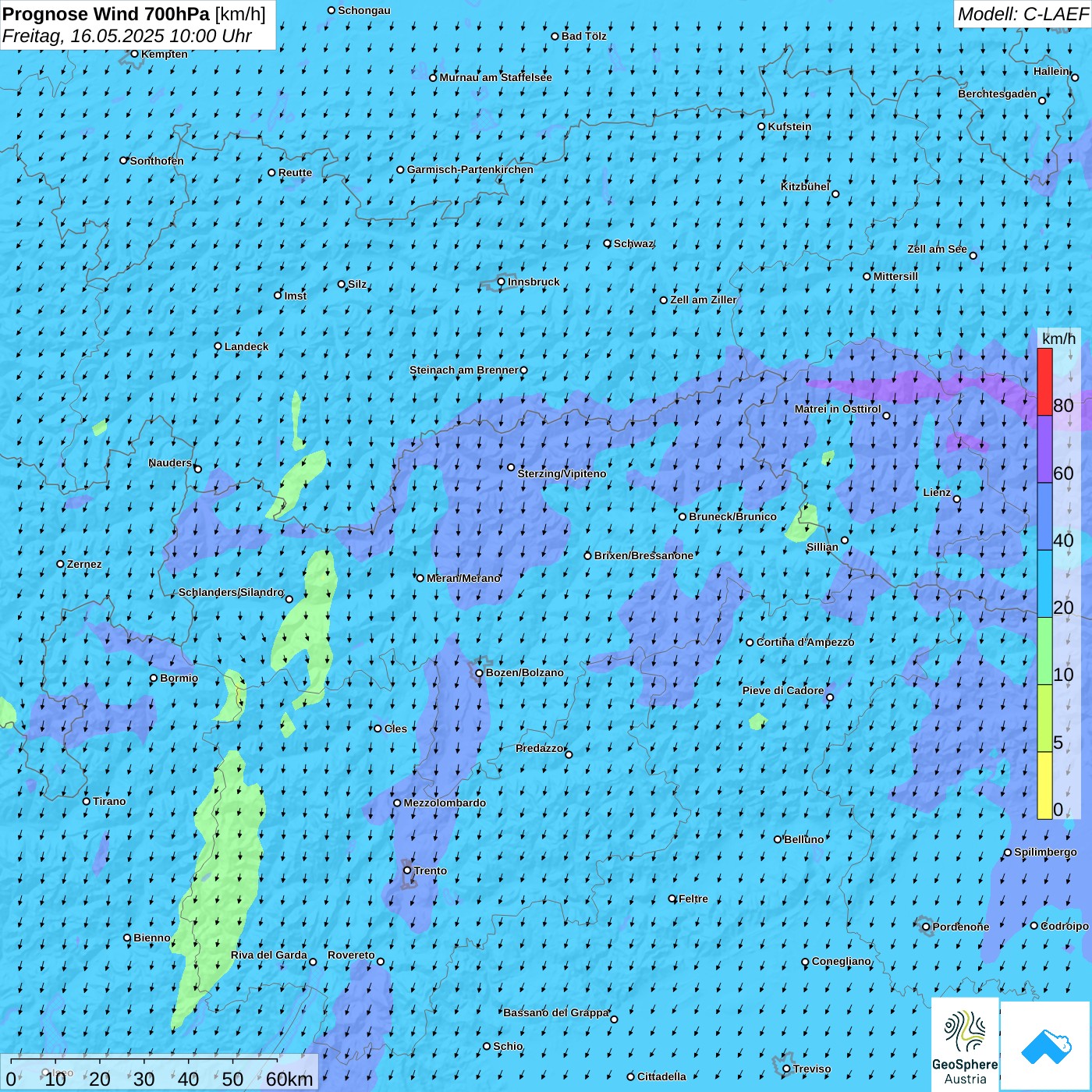Click the "km/h" legend unit label

(x=1058, y=339)
